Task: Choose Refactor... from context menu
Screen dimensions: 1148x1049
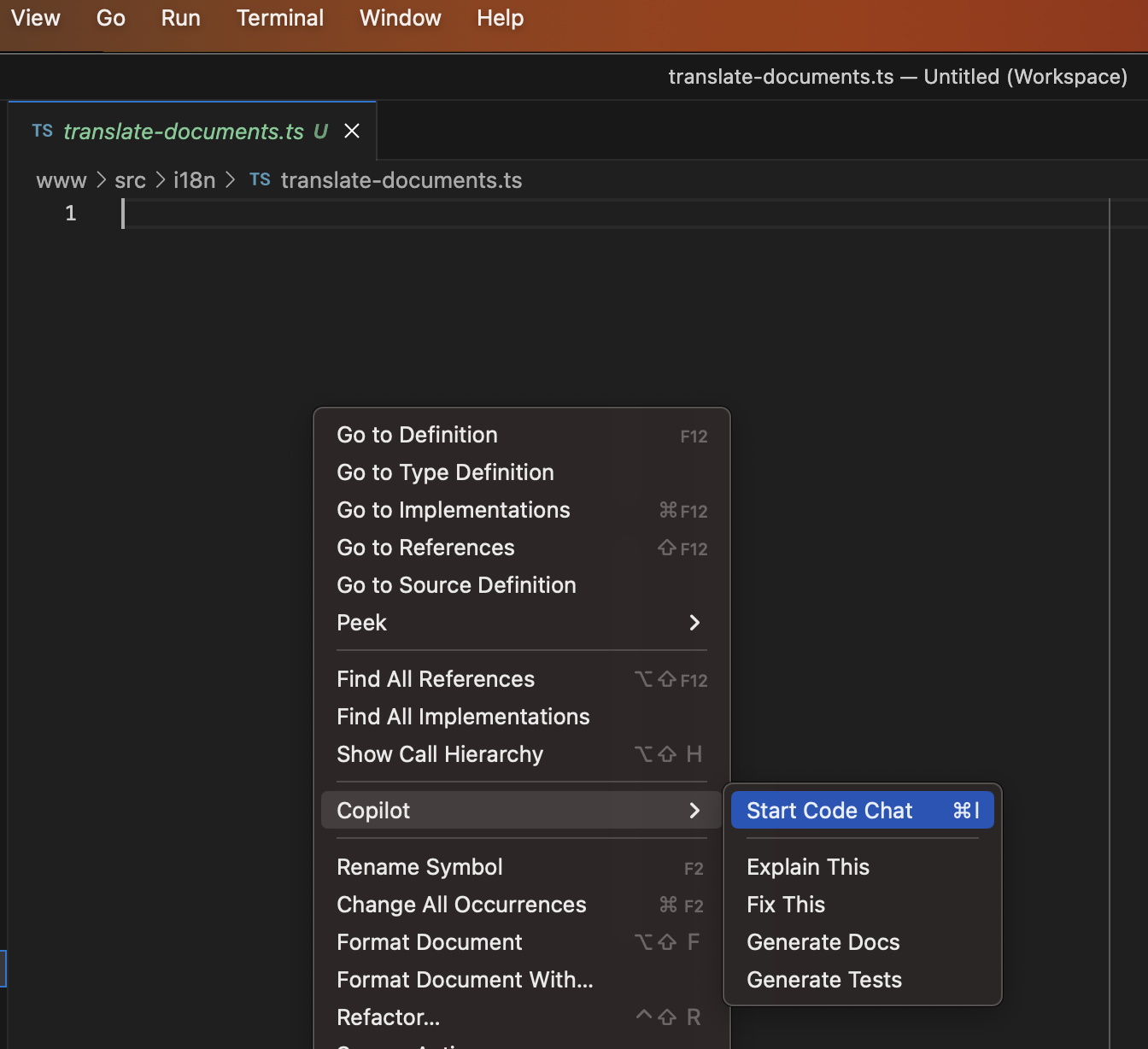Action: pos(522,1017)
